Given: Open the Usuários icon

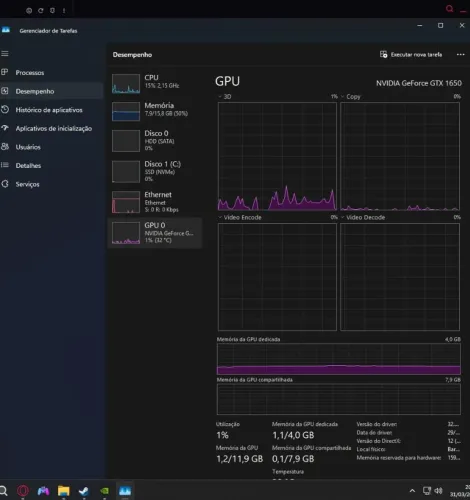Looking at the screenshot, I should [5, 147].
